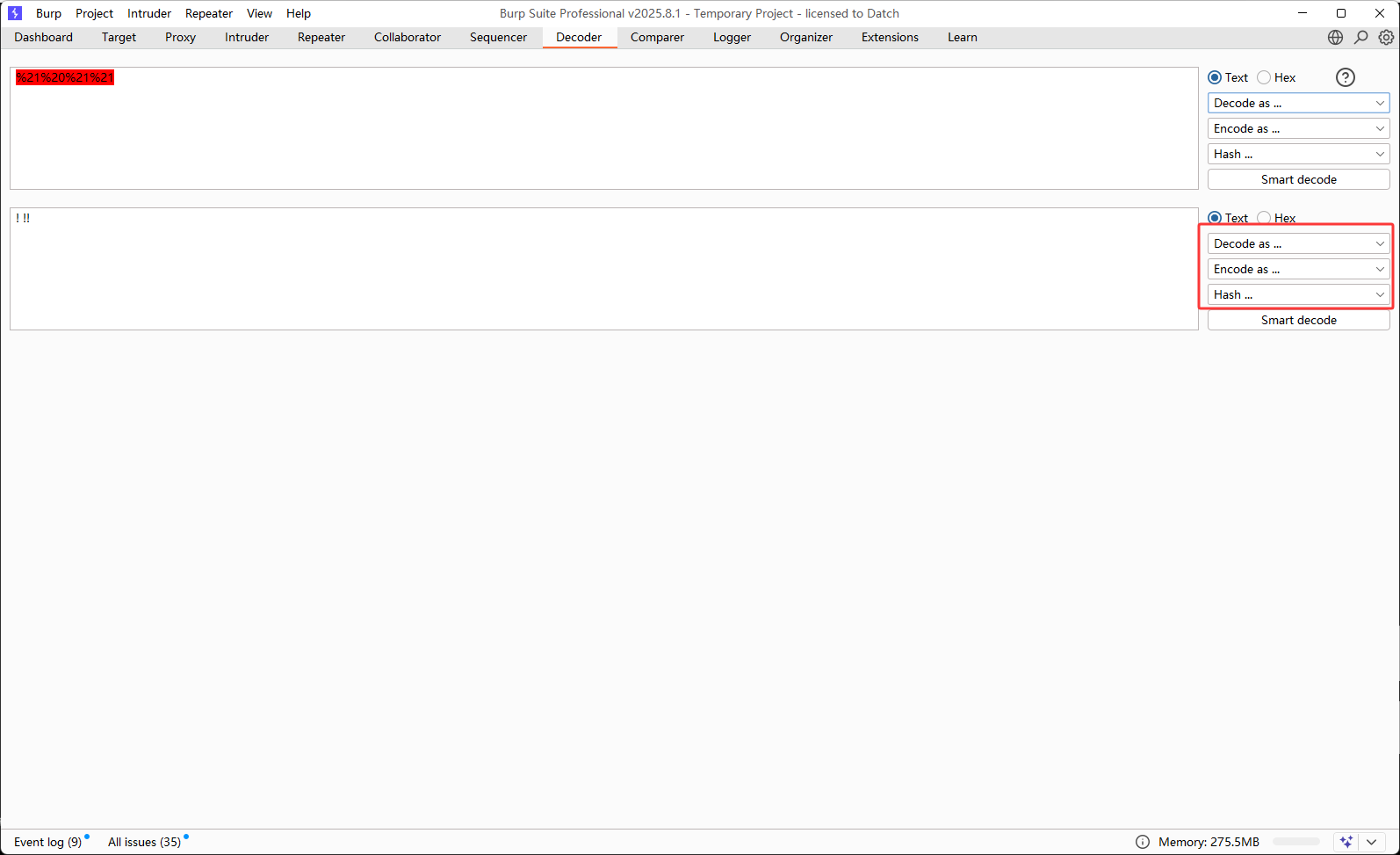
Task: Select Hex radio for the first decoder panel
Action: 1264,77
